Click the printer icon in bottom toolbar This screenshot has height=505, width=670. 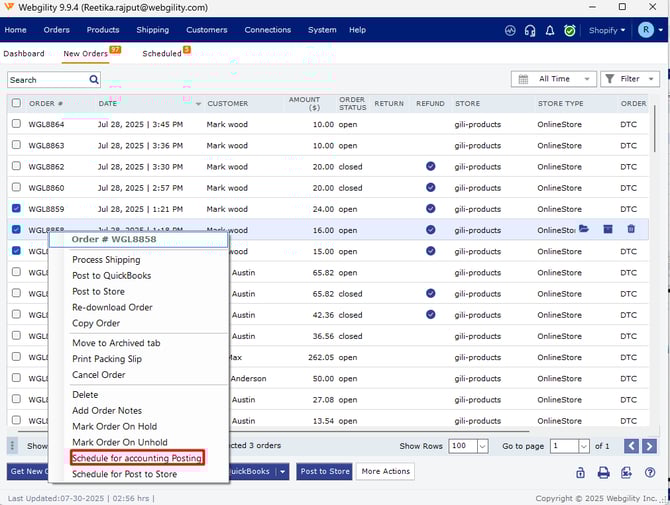click(603, 472)
